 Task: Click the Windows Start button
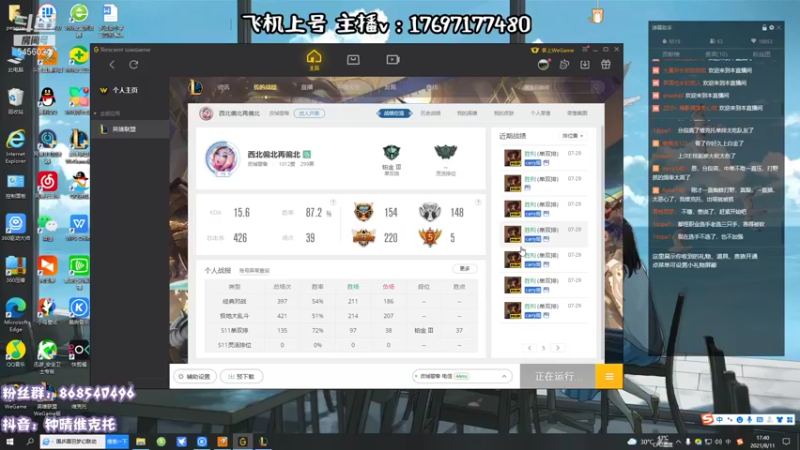click(9, 441)
